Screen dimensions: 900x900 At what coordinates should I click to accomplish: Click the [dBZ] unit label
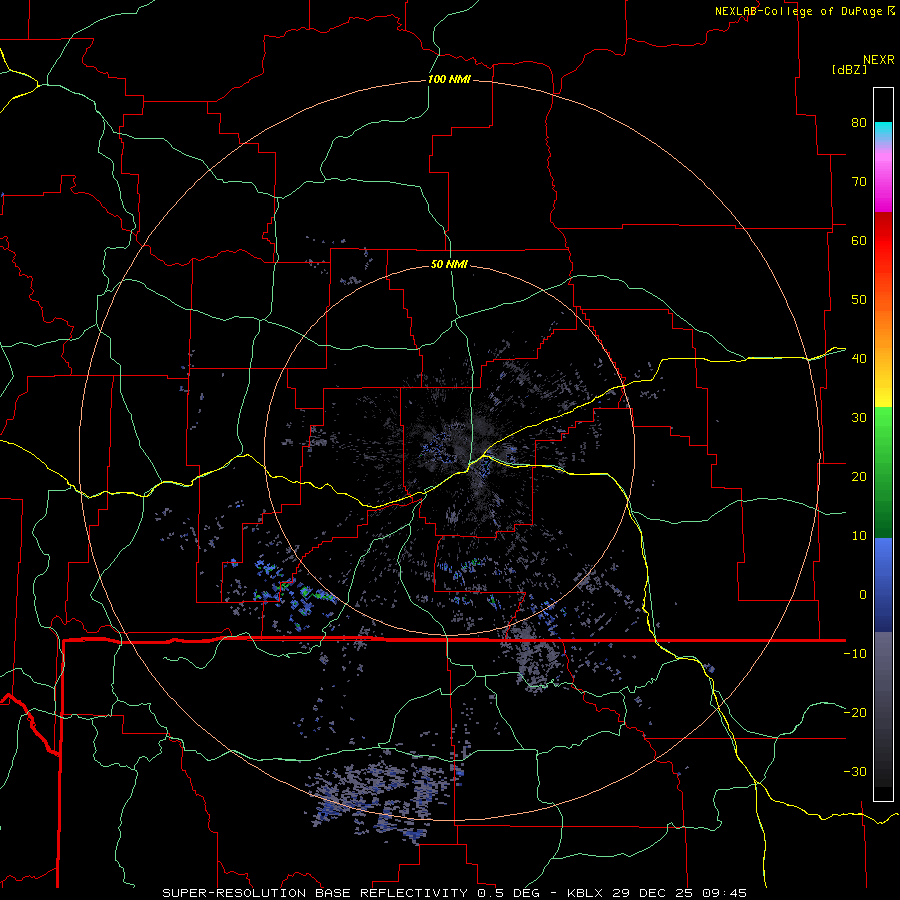point(849,69)
